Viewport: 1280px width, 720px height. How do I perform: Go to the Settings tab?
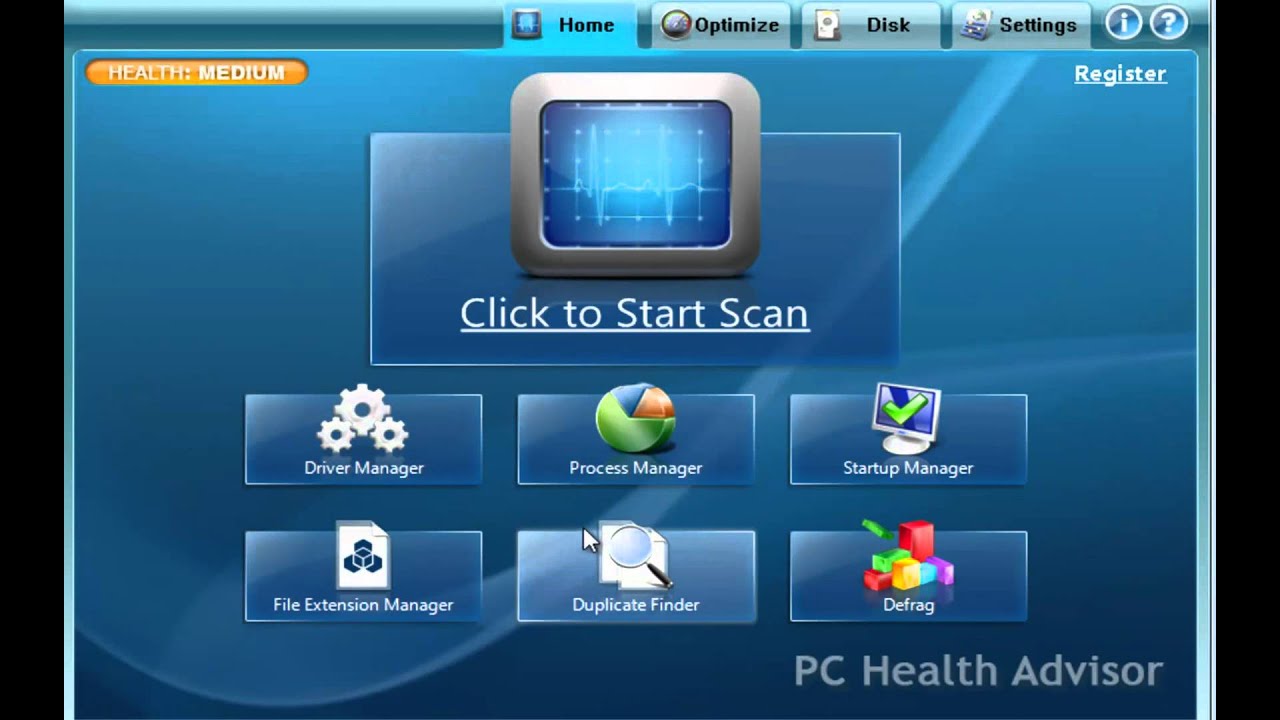pos(1020,25)
